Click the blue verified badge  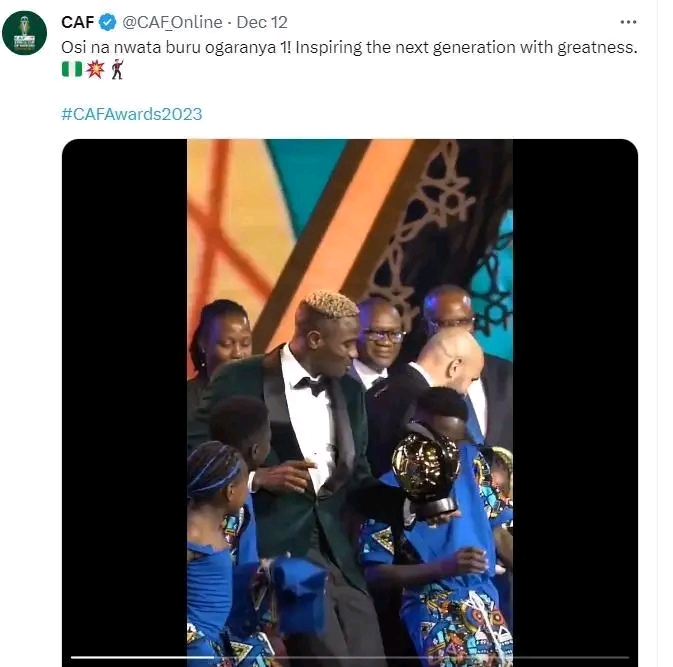point(107,22)
